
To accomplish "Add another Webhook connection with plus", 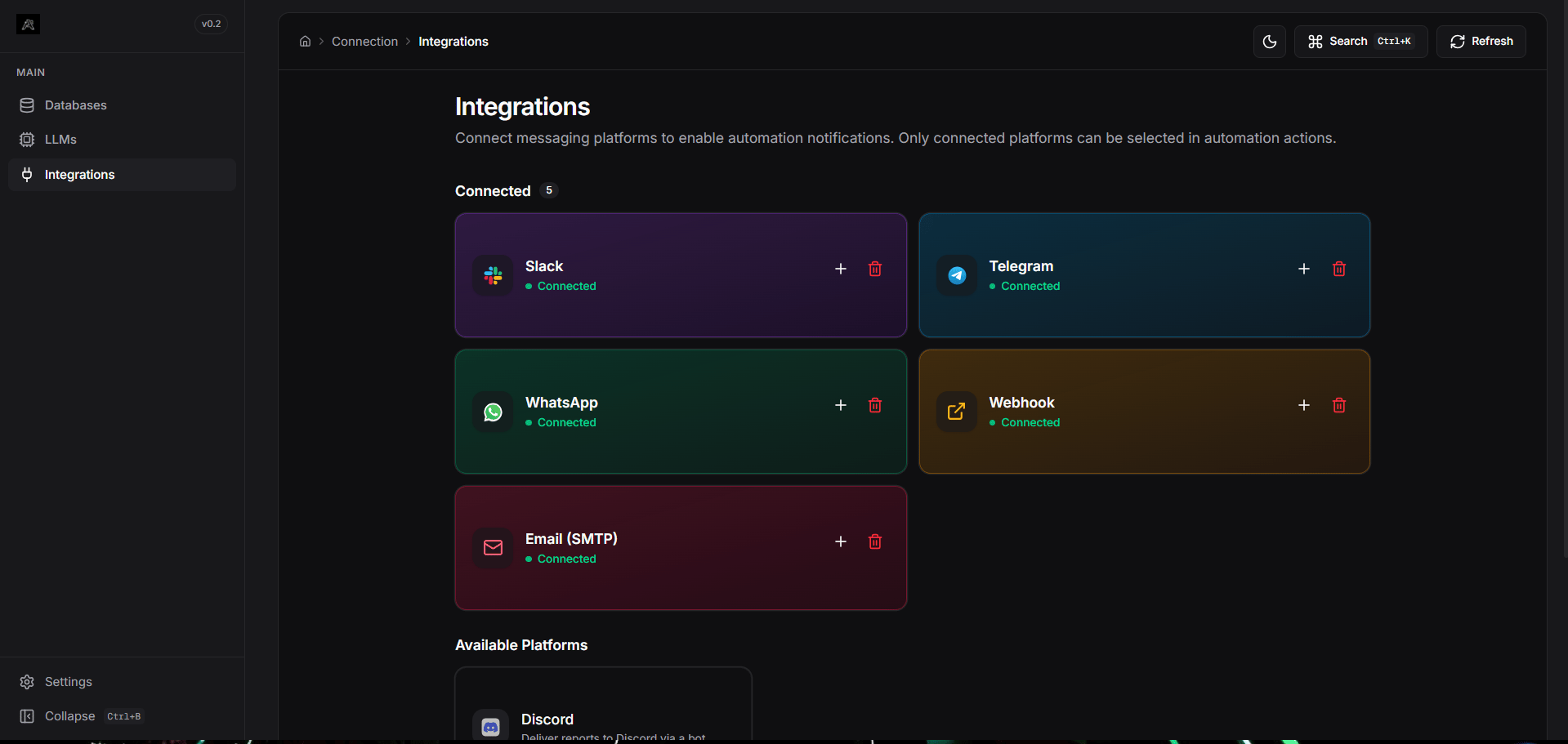I will click(1304, 405).
